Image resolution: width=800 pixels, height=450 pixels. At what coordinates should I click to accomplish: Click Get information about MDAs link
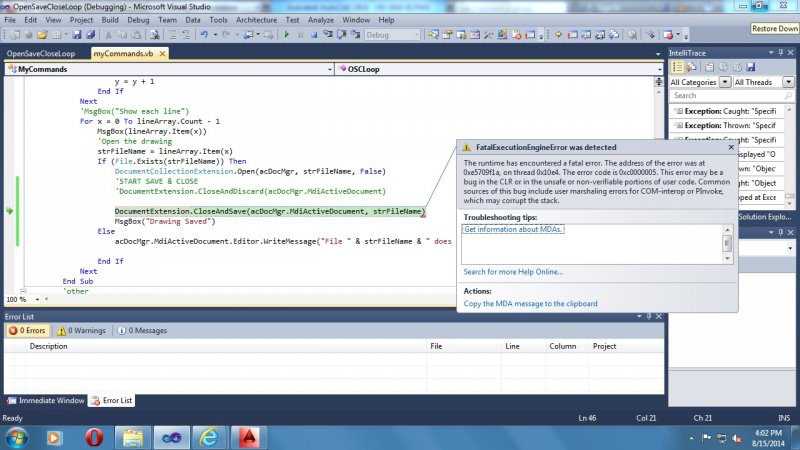513,230
